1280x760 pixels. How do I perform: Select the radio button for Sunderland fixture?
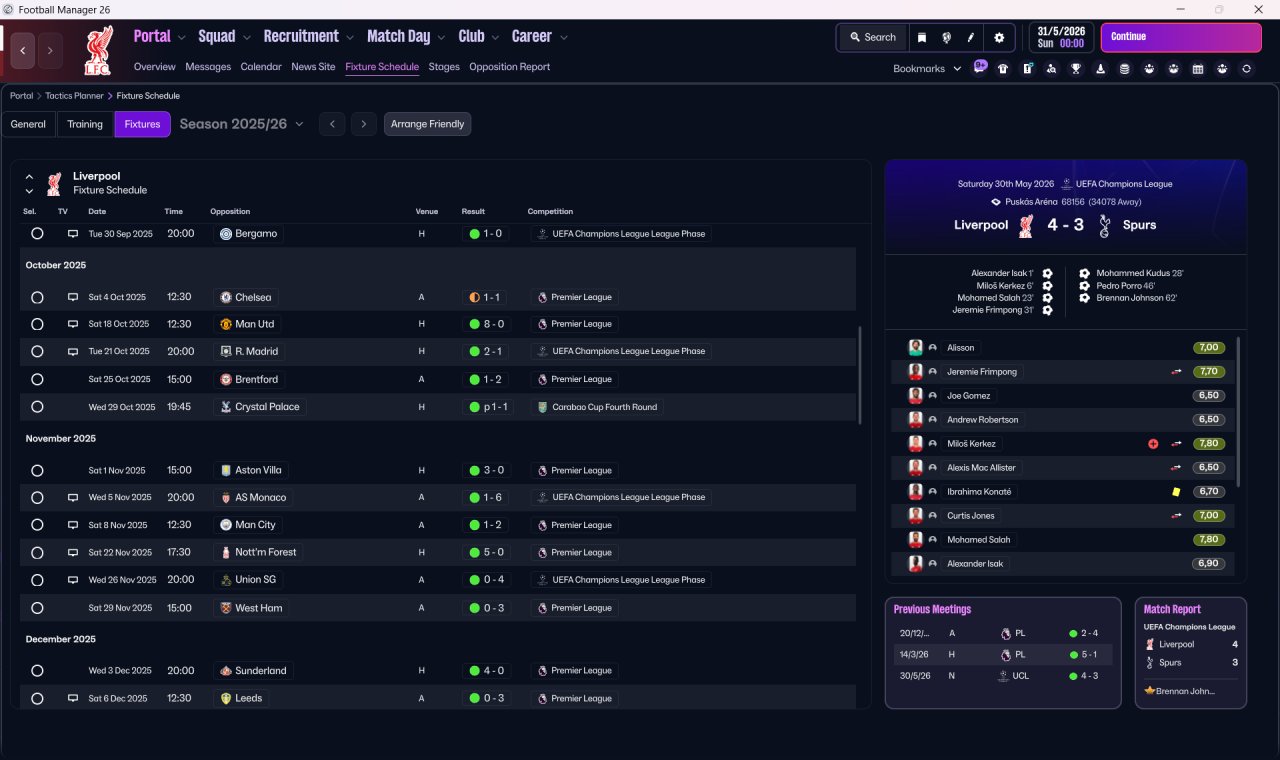coord(37,671)
